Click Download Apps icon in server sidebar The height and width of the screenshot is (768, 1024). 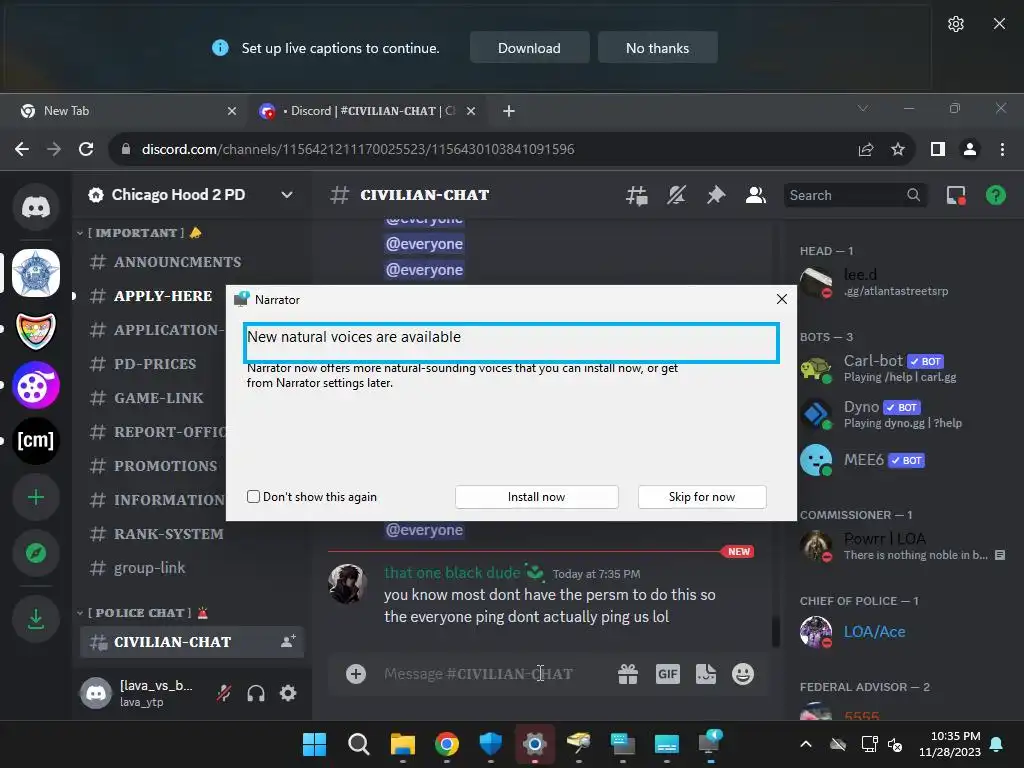(36, 618)
